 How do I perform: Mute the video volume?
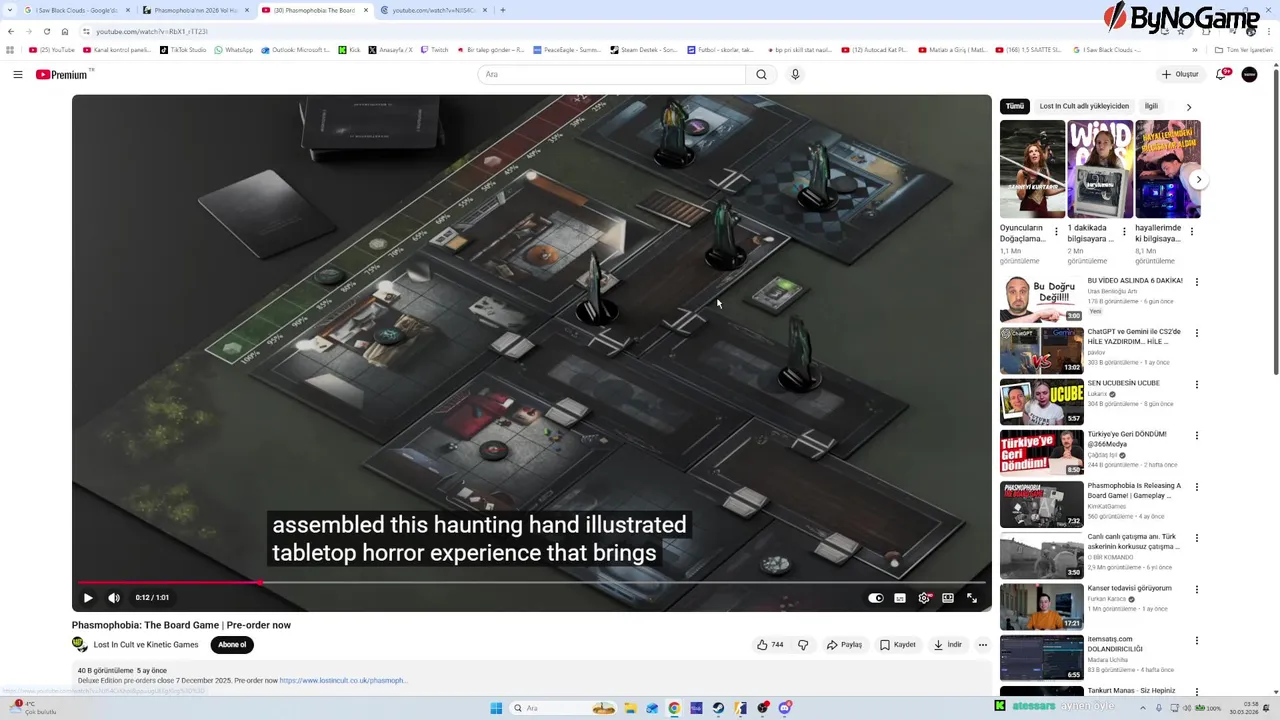click(114, 598)
